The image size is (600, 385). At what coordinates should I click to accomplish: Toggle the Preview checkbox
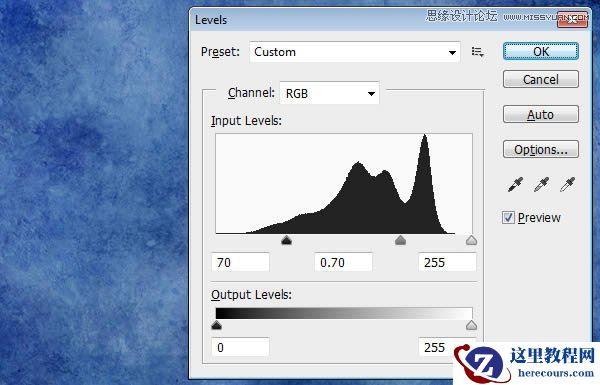point(508,217)
